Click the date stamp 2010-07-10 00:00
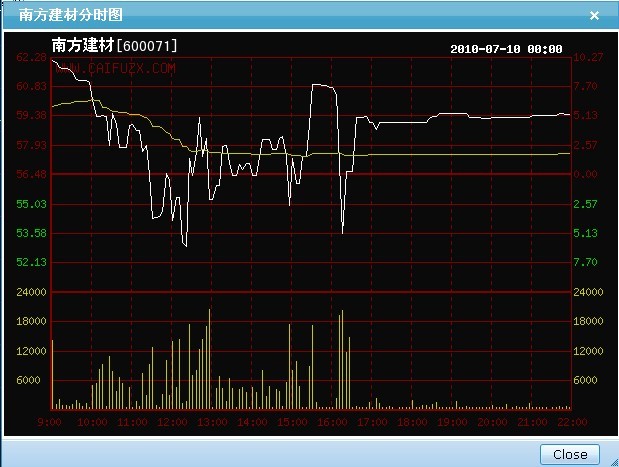This screenshot has width=619, height=467. click(x=506, y=49)
